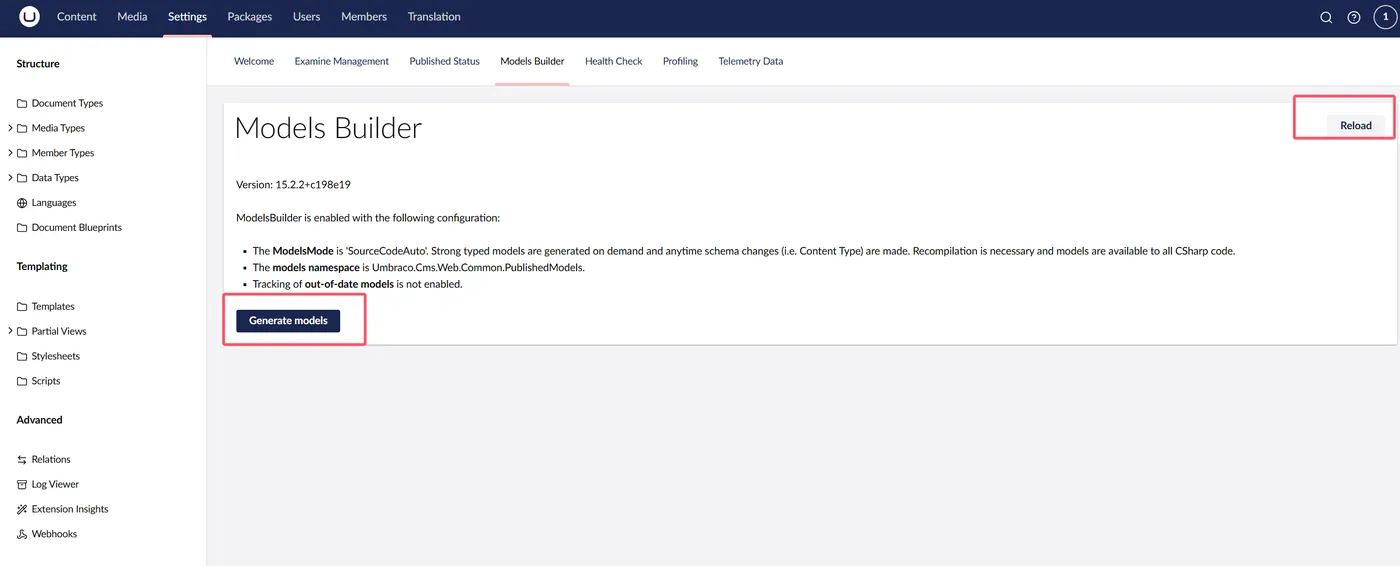
Task: Click the 'Models Builder' page heading
Action: (x=328, y=128)
